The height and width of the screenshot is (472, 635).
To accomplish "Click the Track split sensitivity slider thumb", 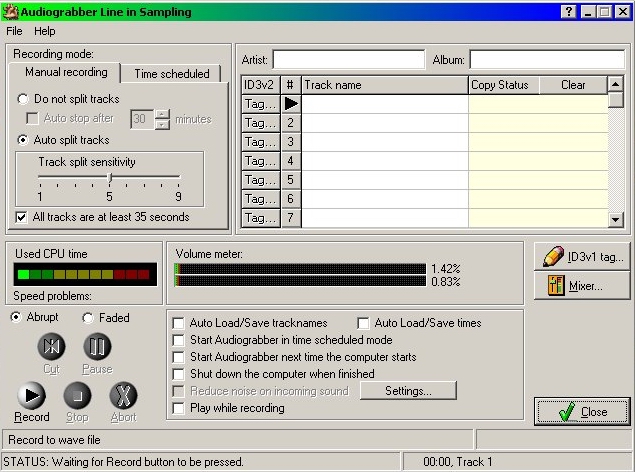I will point(109,177).
